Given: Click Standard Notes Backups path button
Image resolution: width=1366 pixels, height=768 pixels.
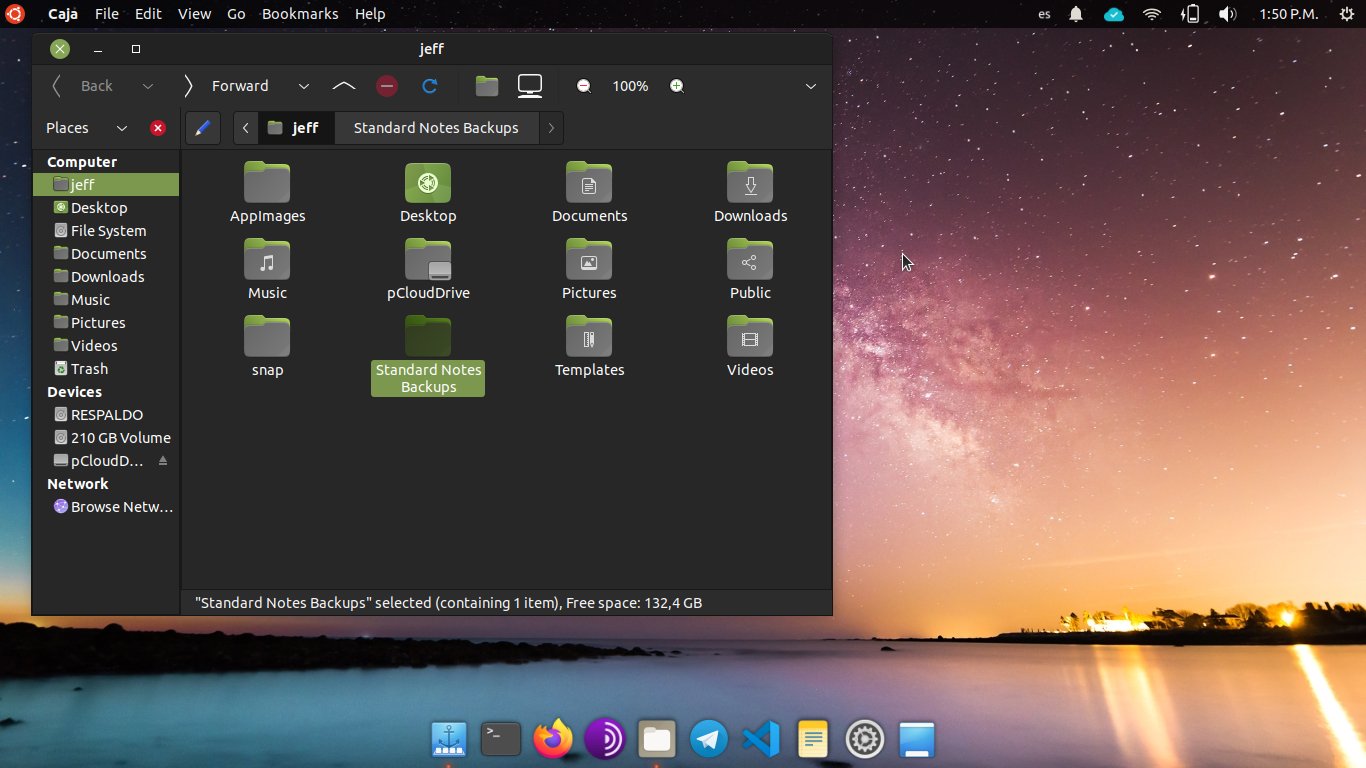Looking at the screenshot, I should pos(436,128).
